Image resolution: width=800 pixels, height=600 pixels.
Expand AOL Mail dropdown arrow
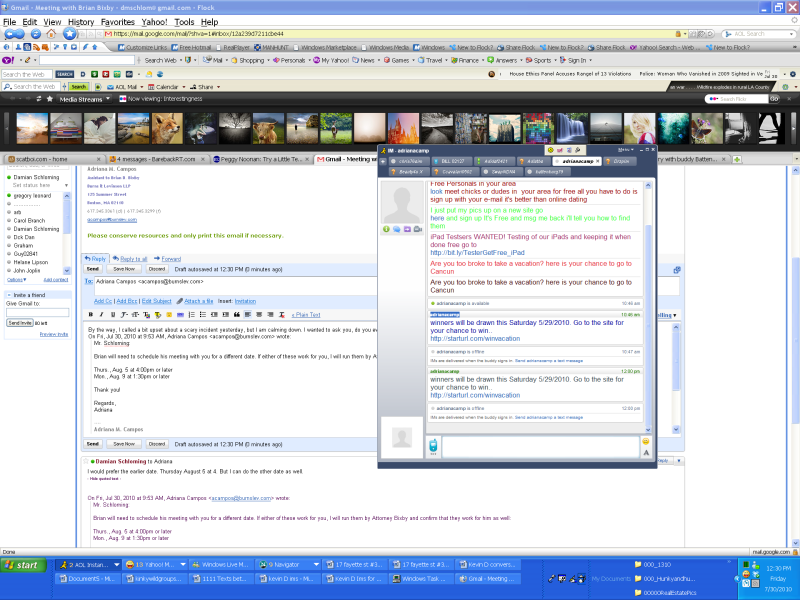[142, 87]
